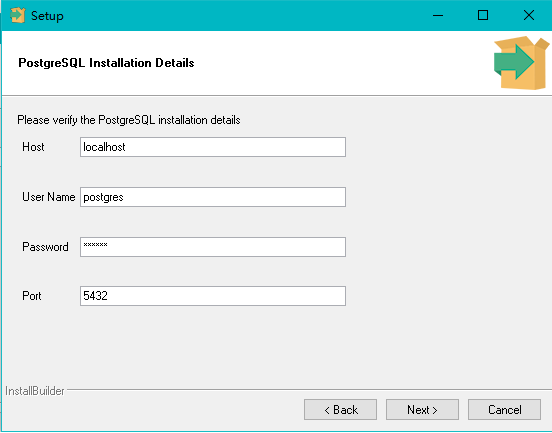
Task: Click the Setup title text in title bar
Action: pyautogui.click(x=47, y=16)
